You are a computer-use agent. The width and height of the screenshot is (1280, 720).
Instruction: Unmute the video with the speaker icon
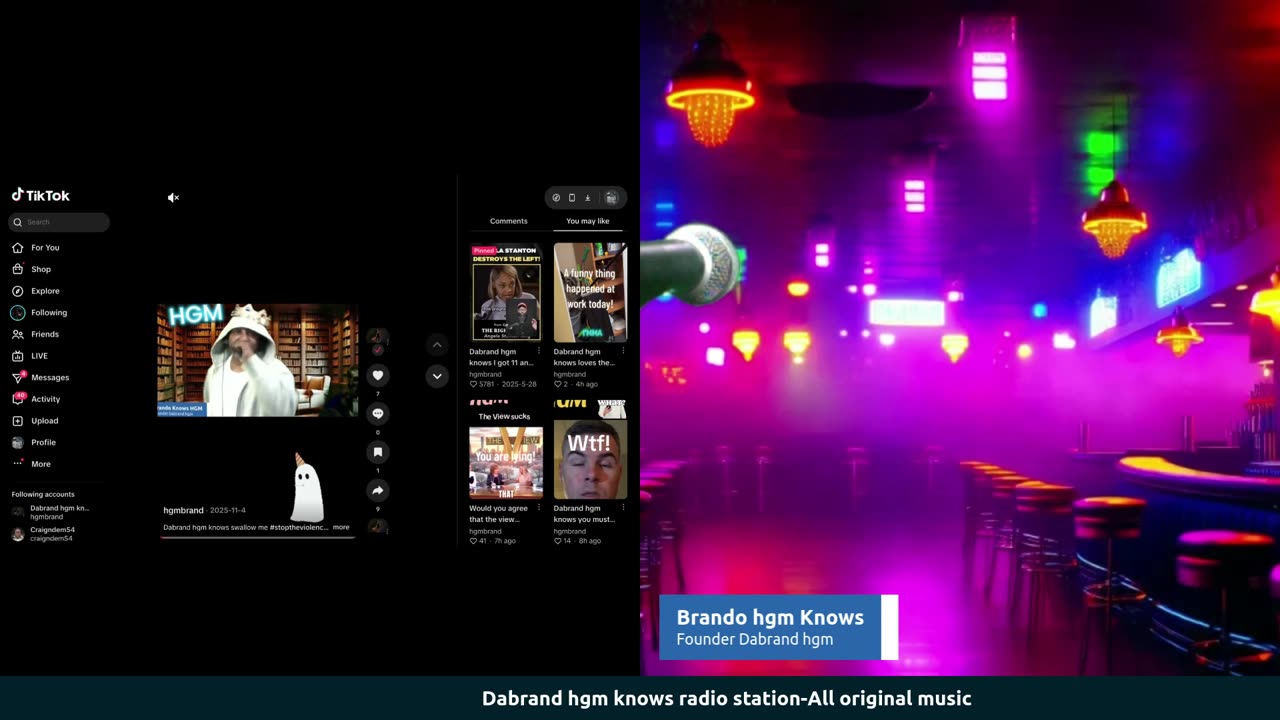(x=173, y=198)
